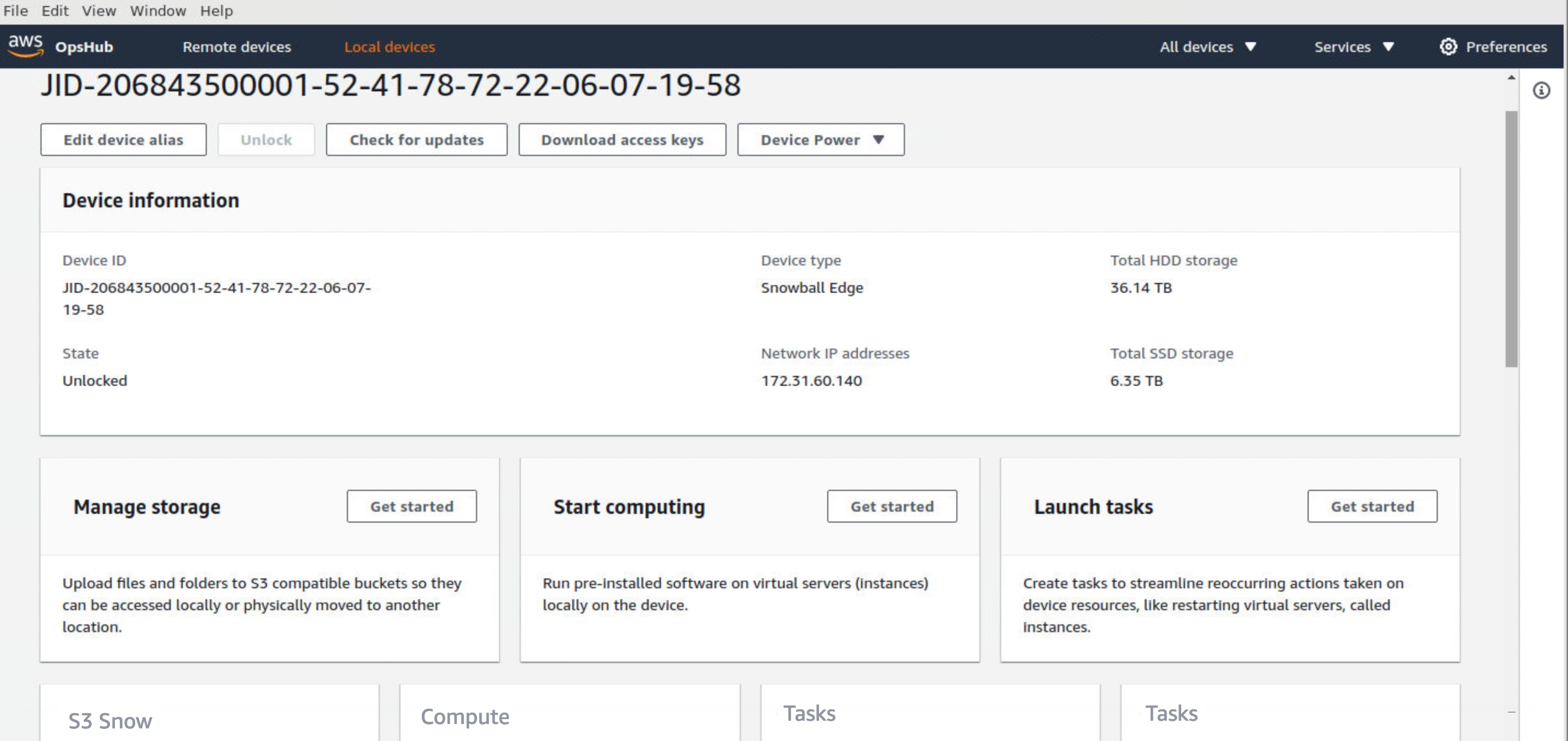Open the S3 Snow card
This screenshot has width=1568, height=741.
[210, 713]
